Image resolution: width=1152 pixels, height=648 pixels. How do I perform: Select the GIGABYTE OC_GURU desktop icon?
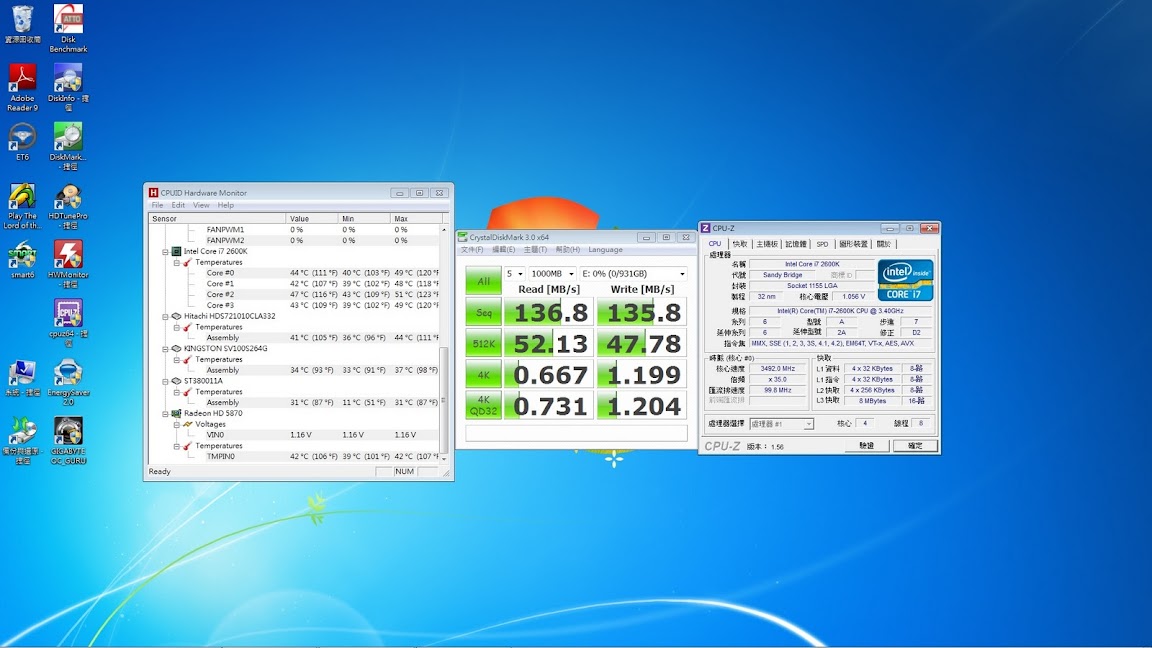(68, 441)
